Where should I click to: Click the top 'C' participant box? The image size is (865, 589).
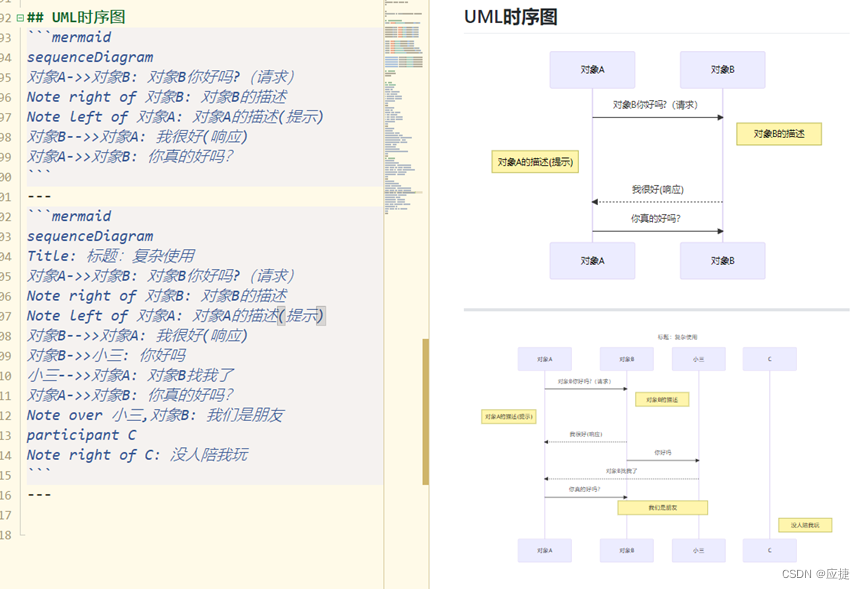770,359
